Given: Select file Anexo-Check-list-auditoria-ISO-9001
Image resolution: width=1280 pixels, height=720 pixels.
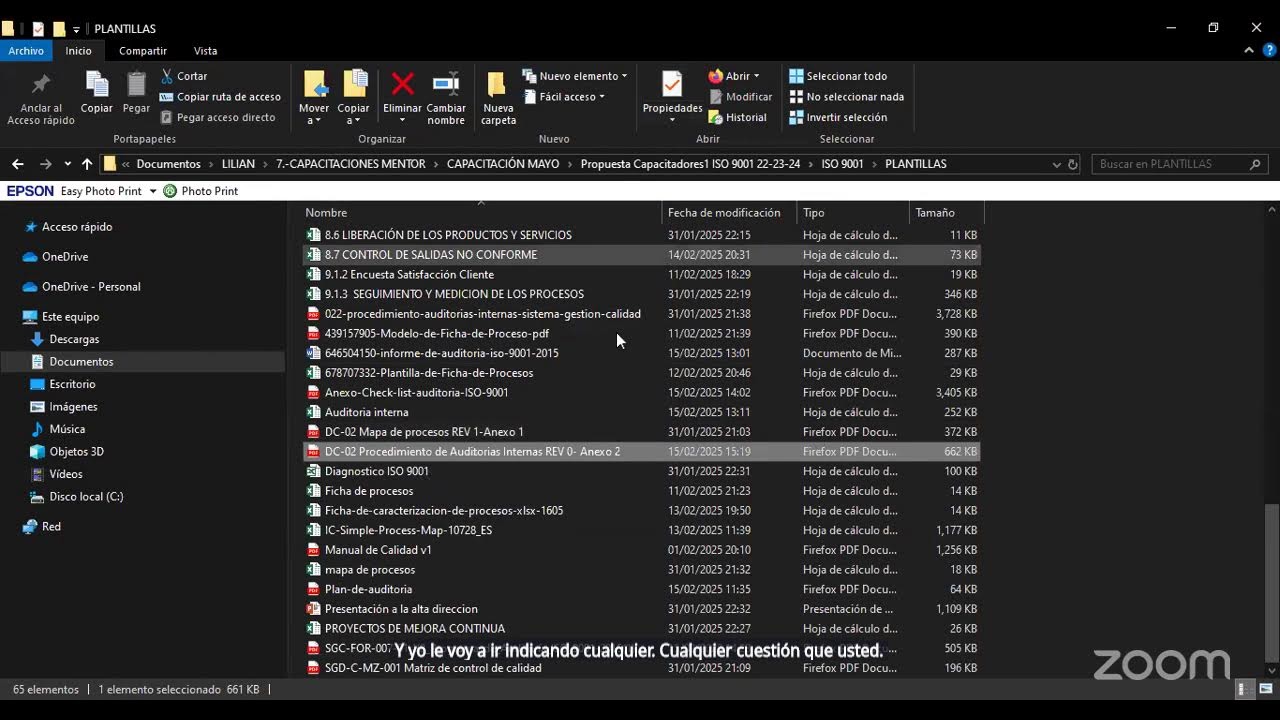Looking at the screenshot, I should [x=641, y=393].
